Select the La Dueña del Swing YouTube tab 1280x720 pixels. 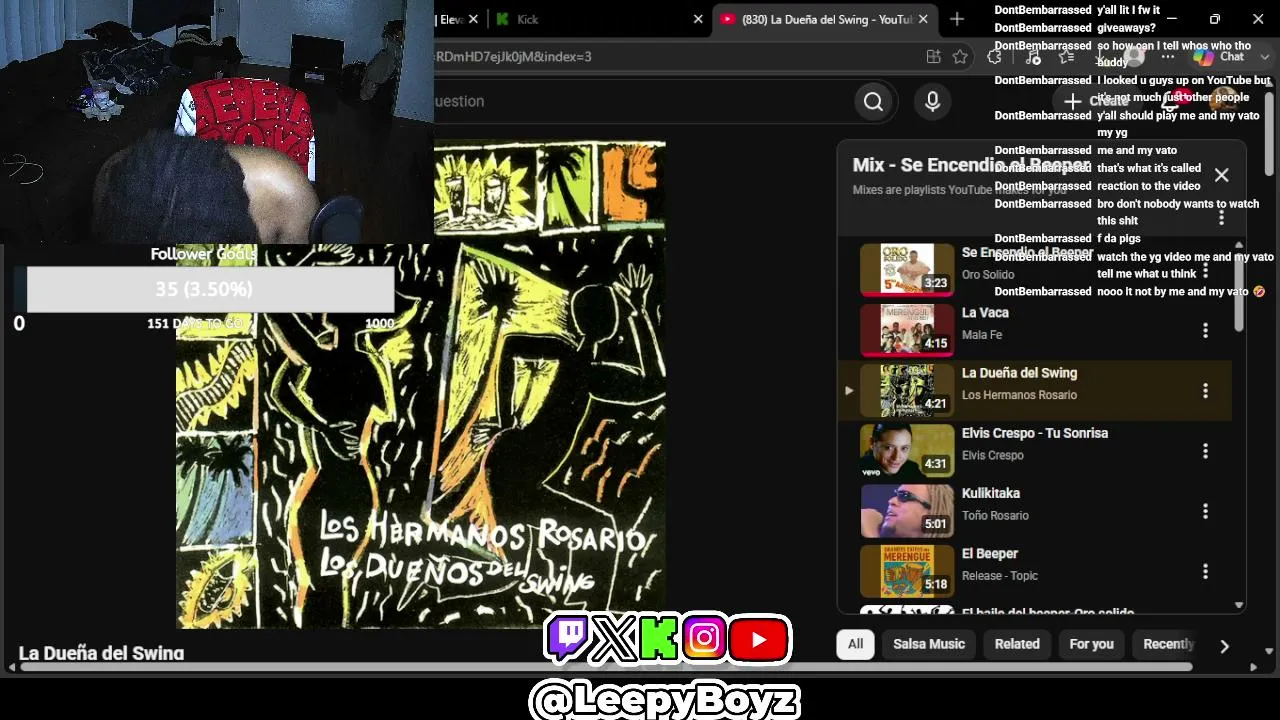pos(826,19)
